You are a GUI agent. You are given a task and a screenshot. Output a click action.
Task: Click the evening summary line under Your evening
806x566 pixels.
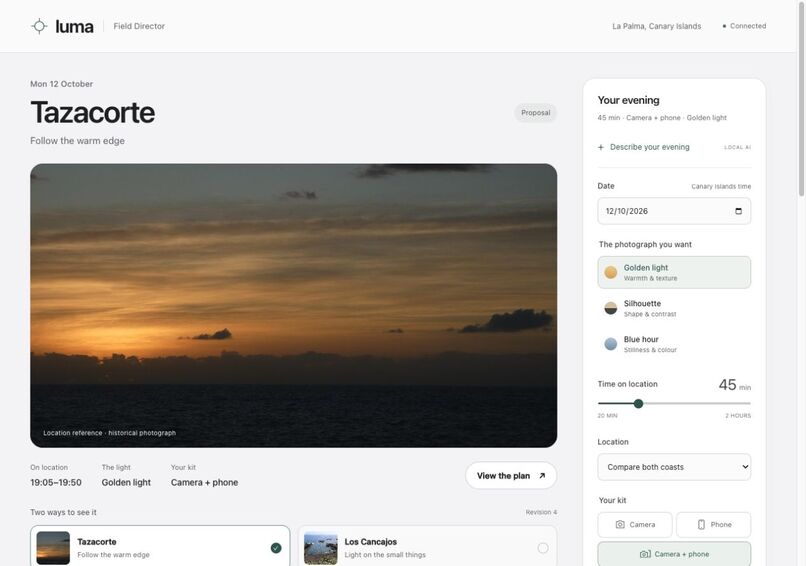(x=662, y=118)
